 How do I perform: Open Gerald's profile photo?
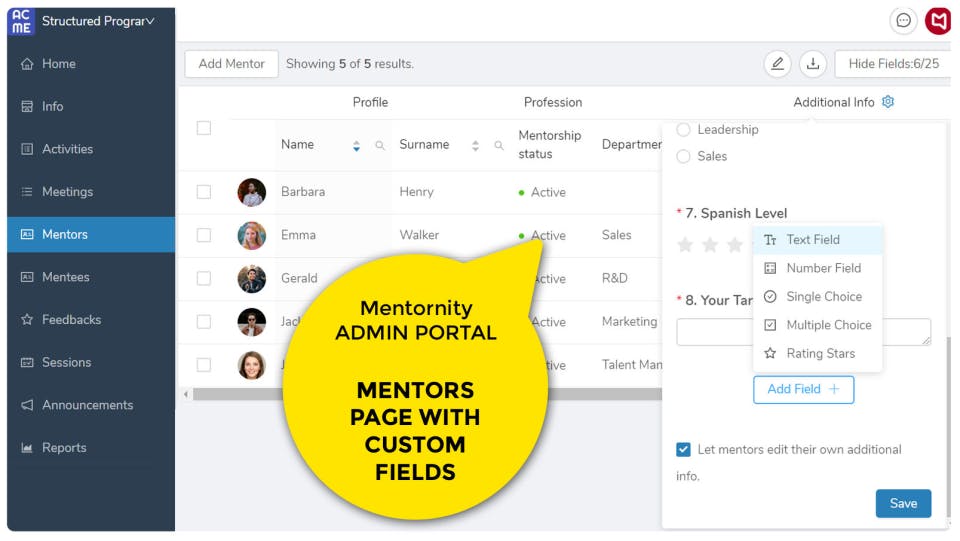click(252, 278)
